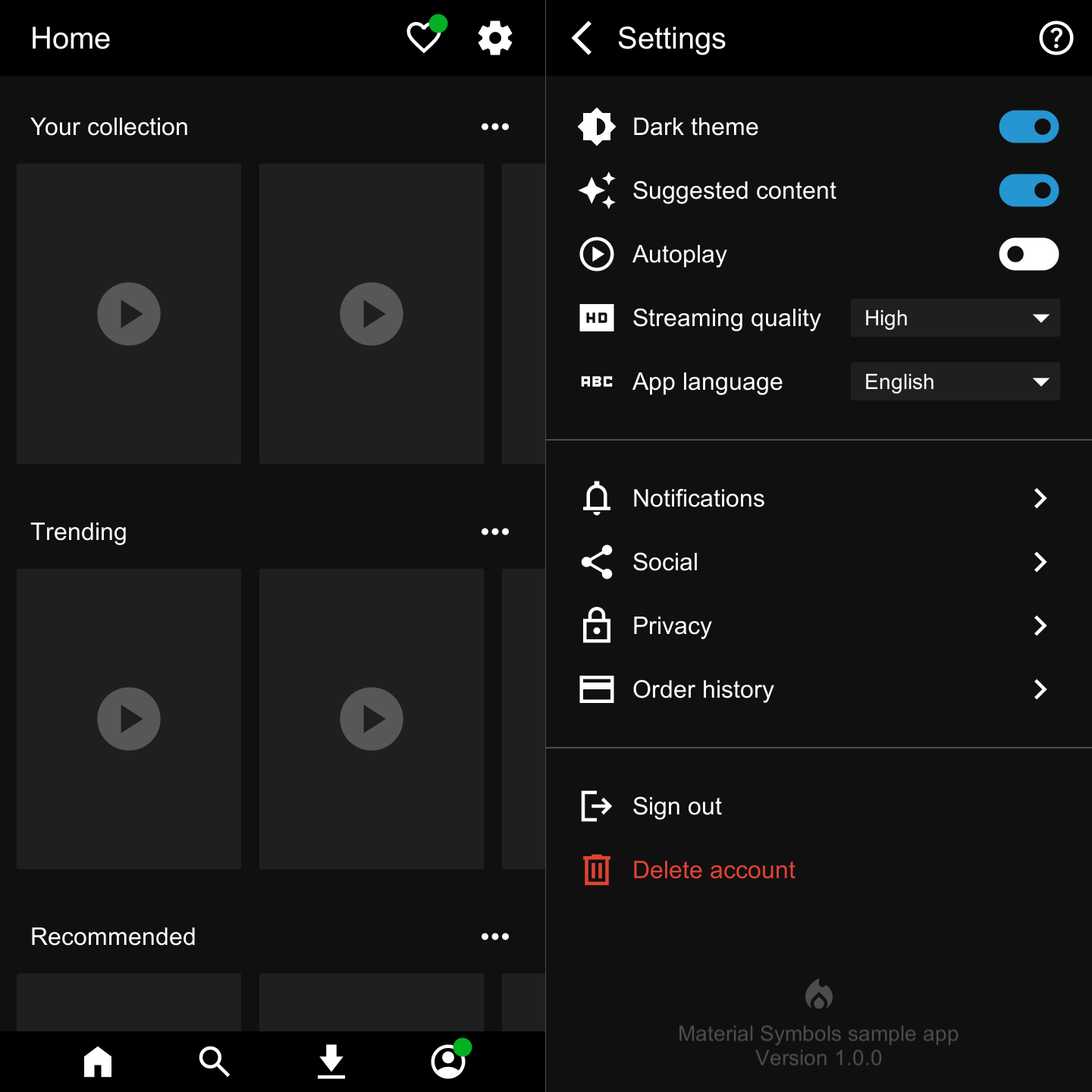
Task: Expand Privacy settings with its chevron
Action: (x=1040, y=626)
